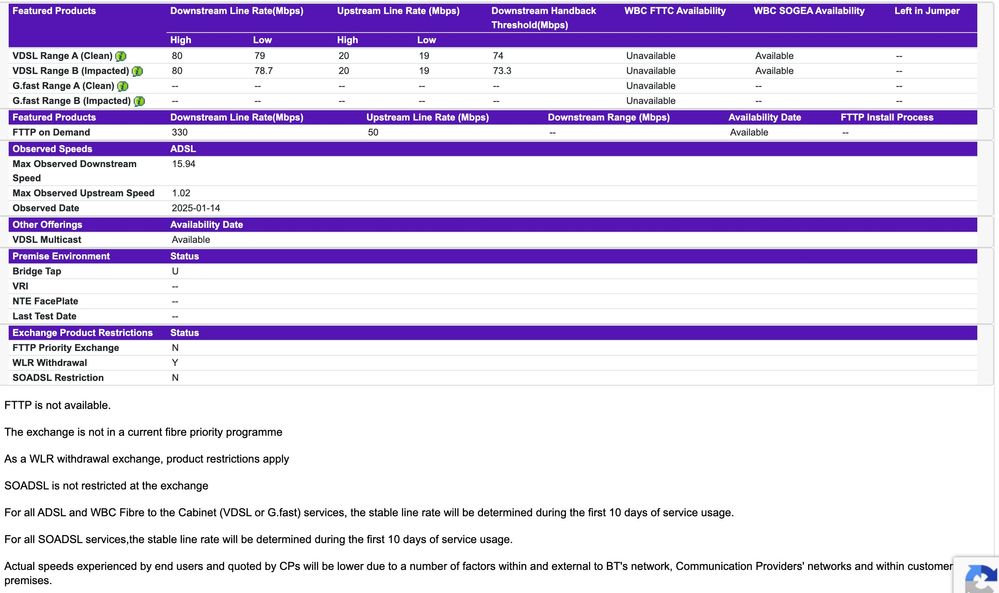Image resolution: width=999 pixels, height=593 pixels.
Task: Click the WBC SOGEA Availability header
Action: tap(809, 11)
